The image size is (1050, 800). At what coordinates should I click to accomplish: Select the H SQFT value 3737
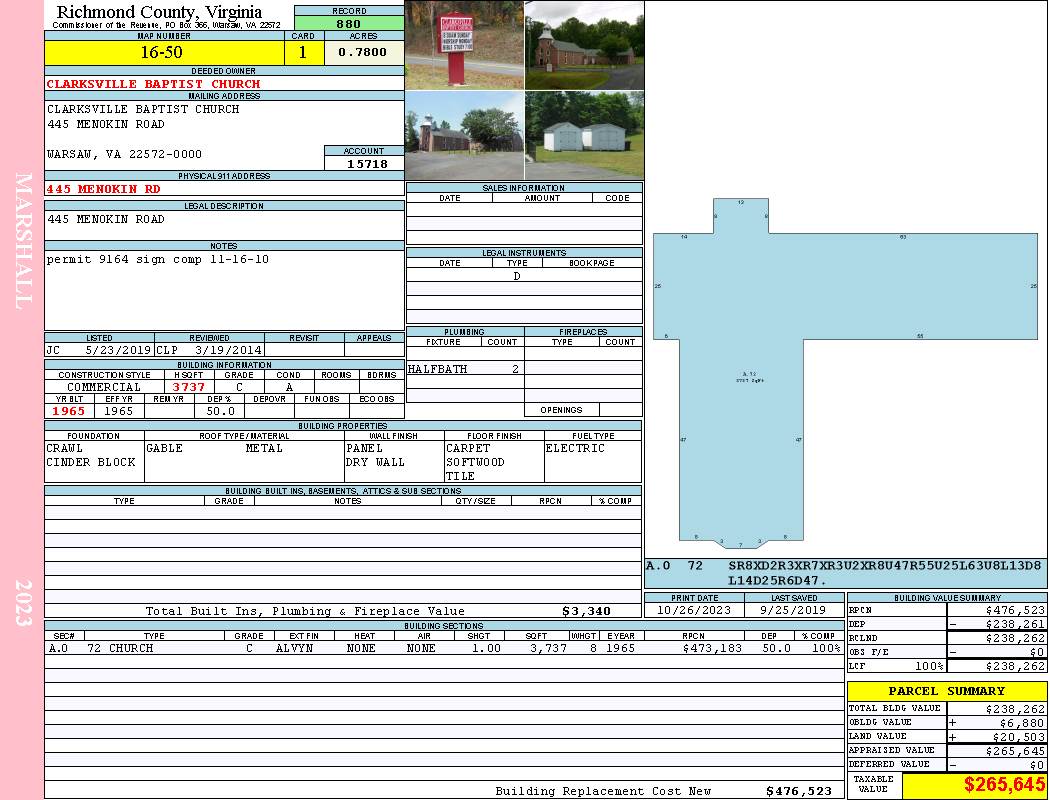point(190,387)
